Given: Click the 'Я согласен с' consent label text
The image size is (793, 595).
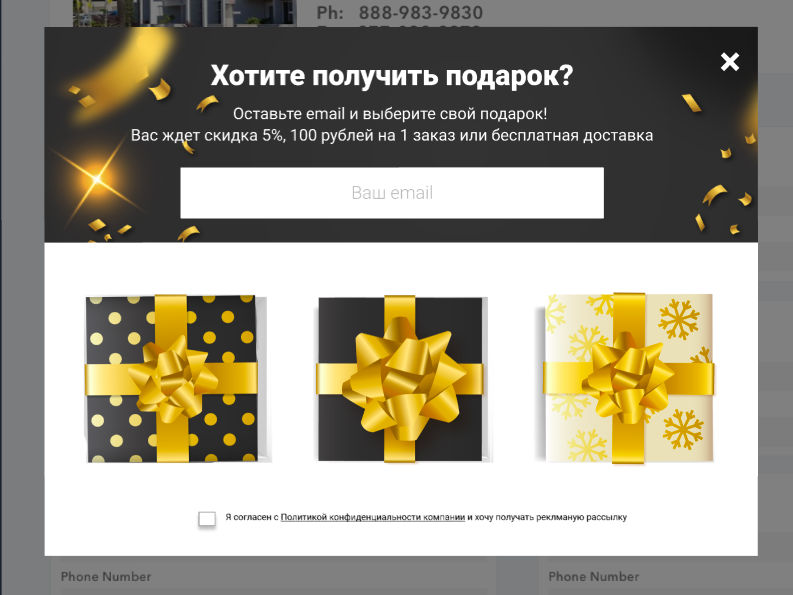Looking at the screenshot, I should (252, 517).
